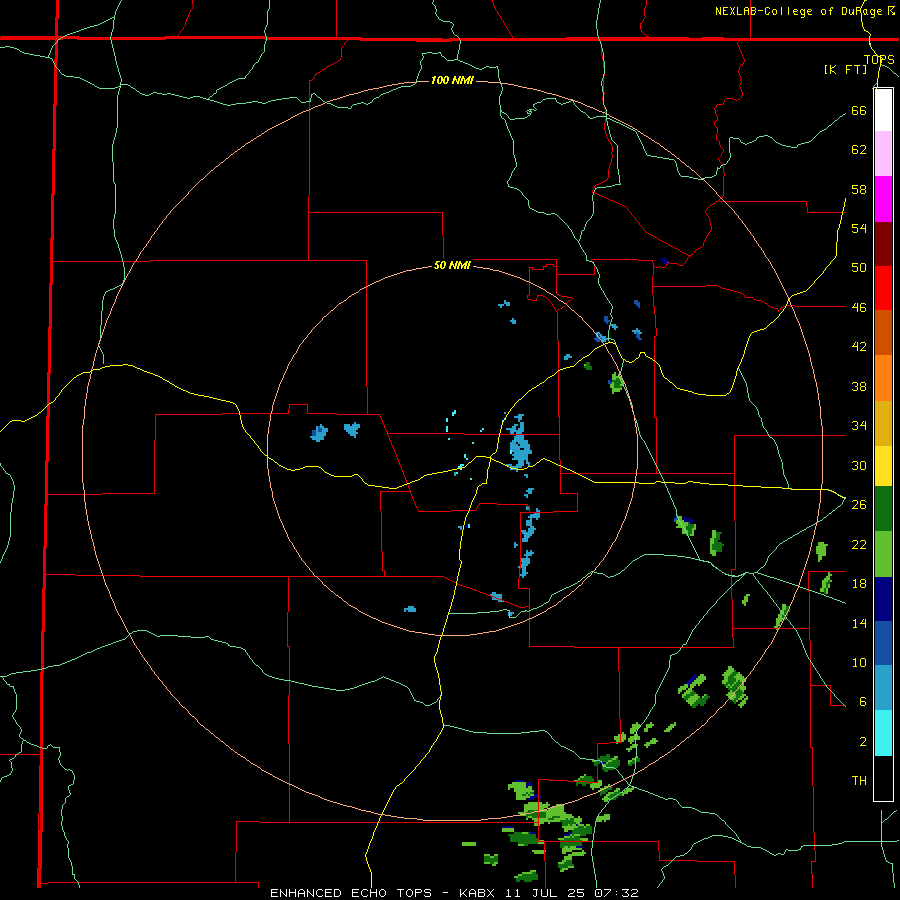The image size is (900, 900).
Task: Click the KABX radar site identifier
Action: [x=479, y=893]
